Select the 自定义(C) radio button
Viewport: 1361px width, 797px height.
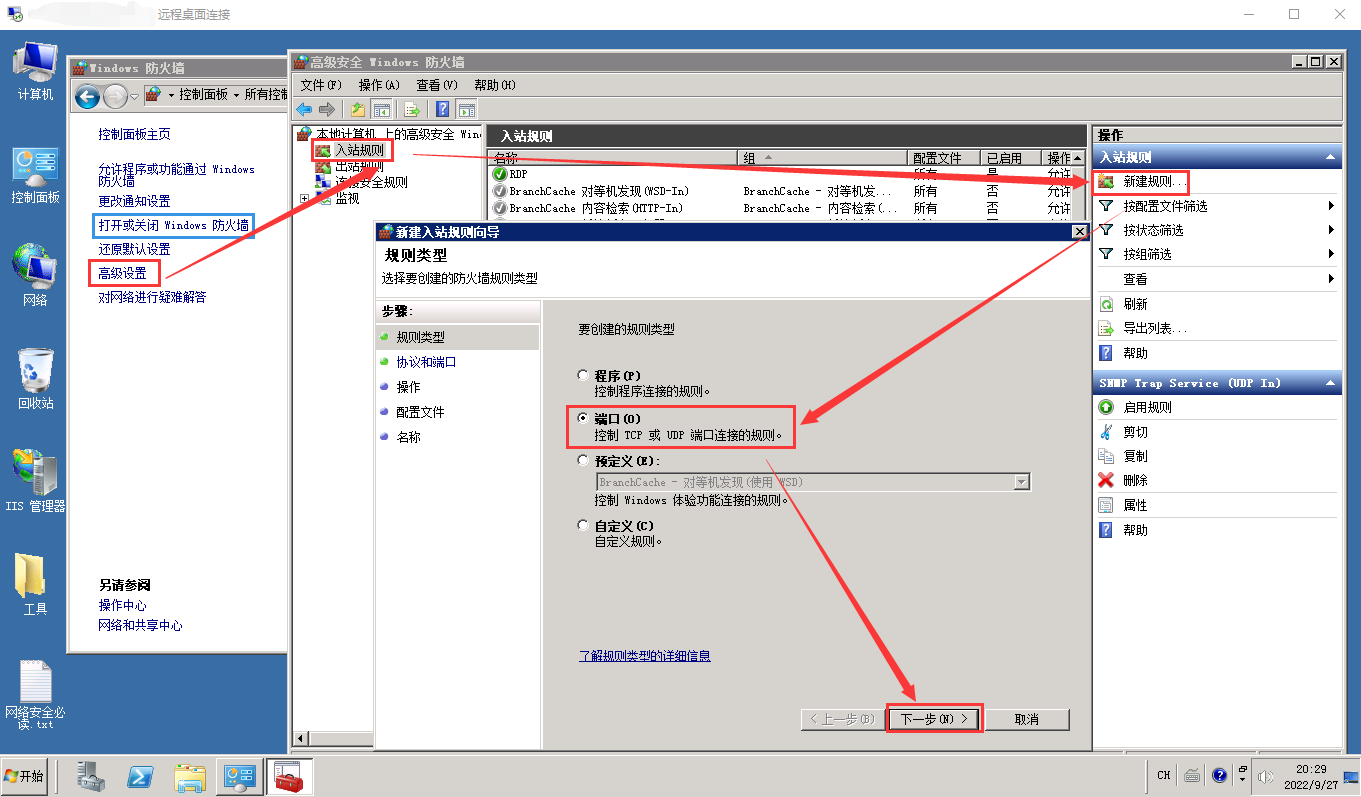pyautogui.click(x=584, y=525)
